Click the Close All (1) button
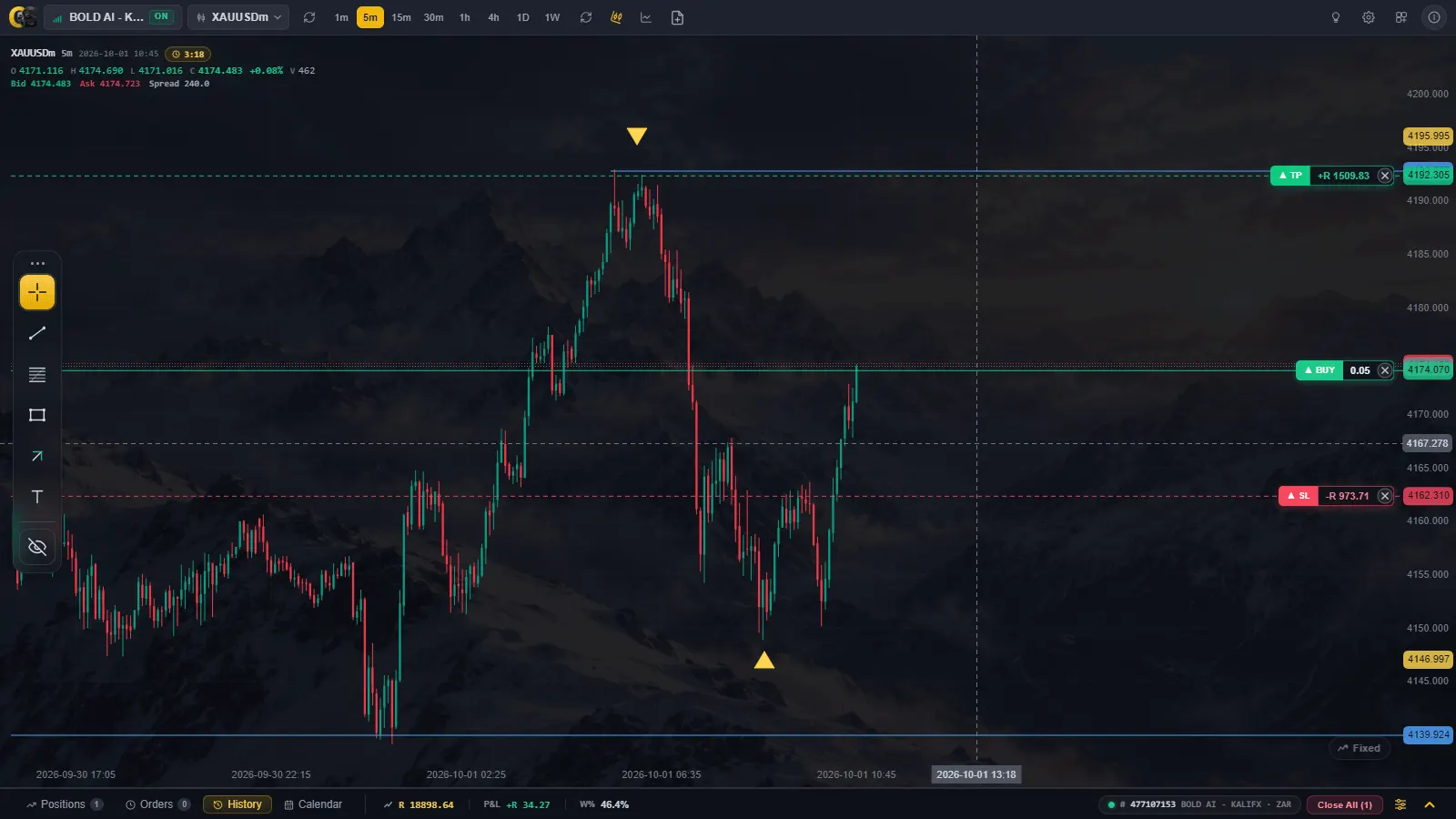Screen dimensions: 1456x819 [1345, 804]
